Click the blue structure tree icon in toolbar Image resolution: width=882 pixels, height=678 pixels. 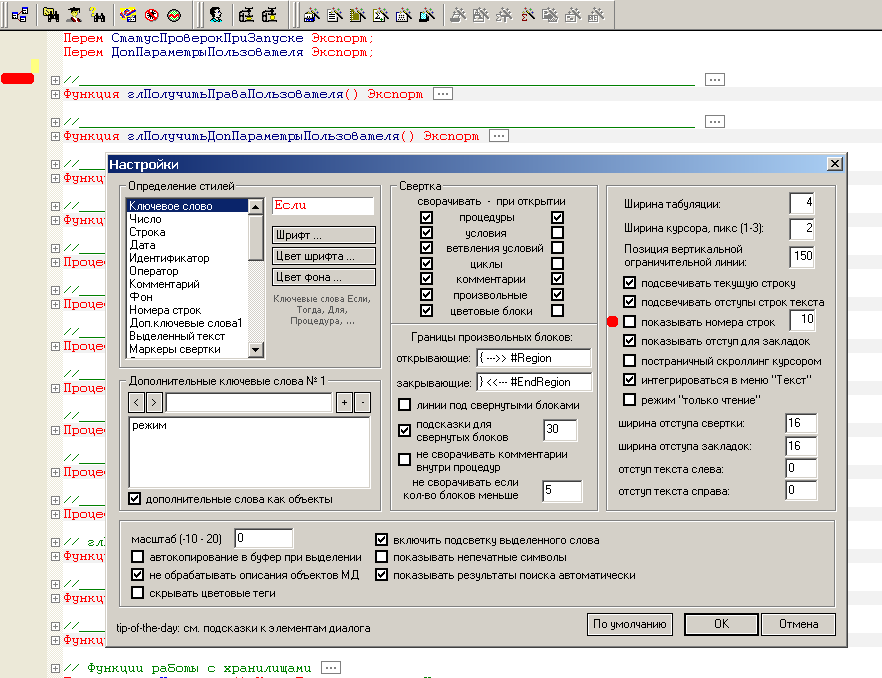coord(19,14)
